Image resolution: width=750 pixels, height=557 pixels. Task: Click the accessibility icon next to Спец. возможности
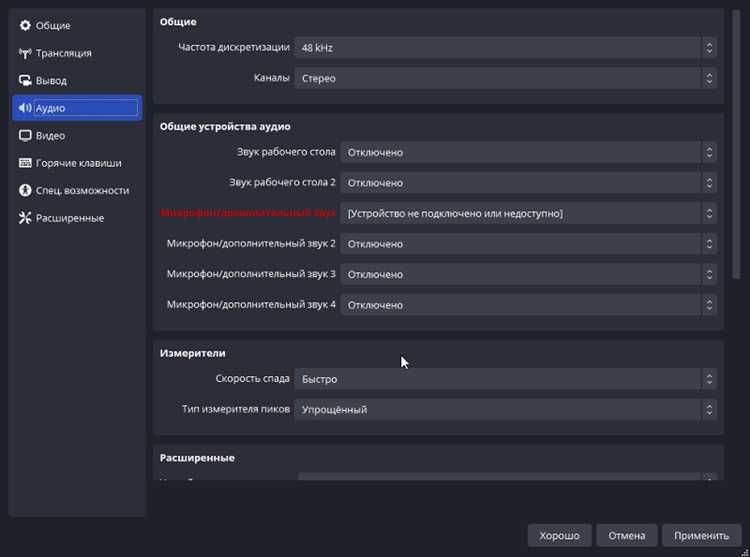(25, 190)
